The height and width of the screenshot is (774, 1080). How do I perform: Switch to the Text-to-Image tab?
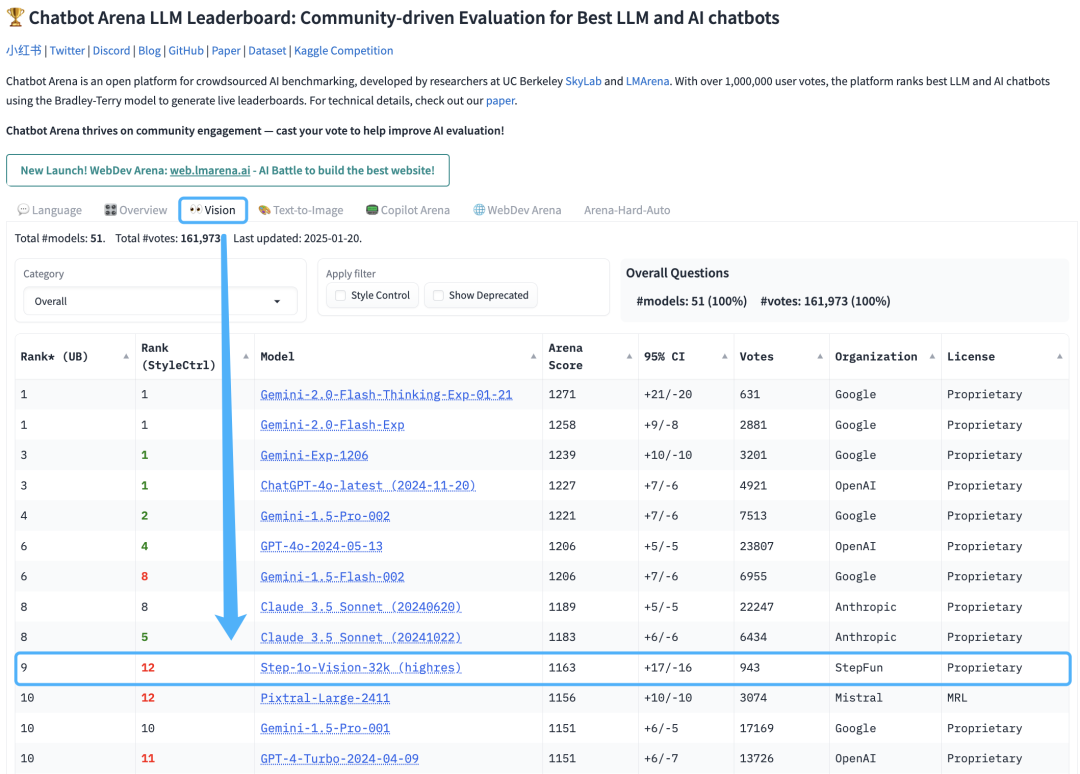pos(301,210)
